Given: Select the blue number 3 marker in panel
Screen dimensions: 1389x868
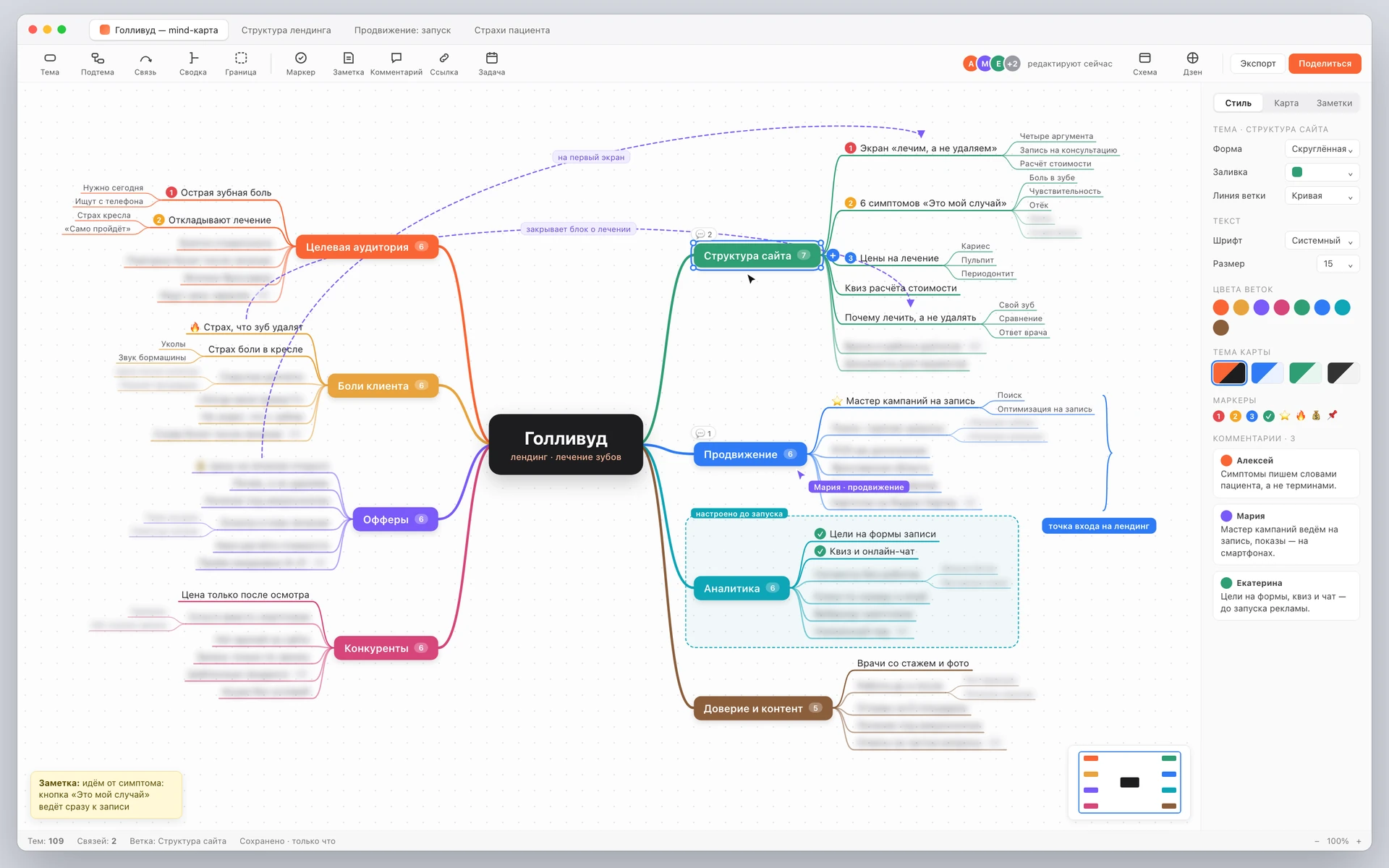Looking at the screenshot, I should point(1252,416).
